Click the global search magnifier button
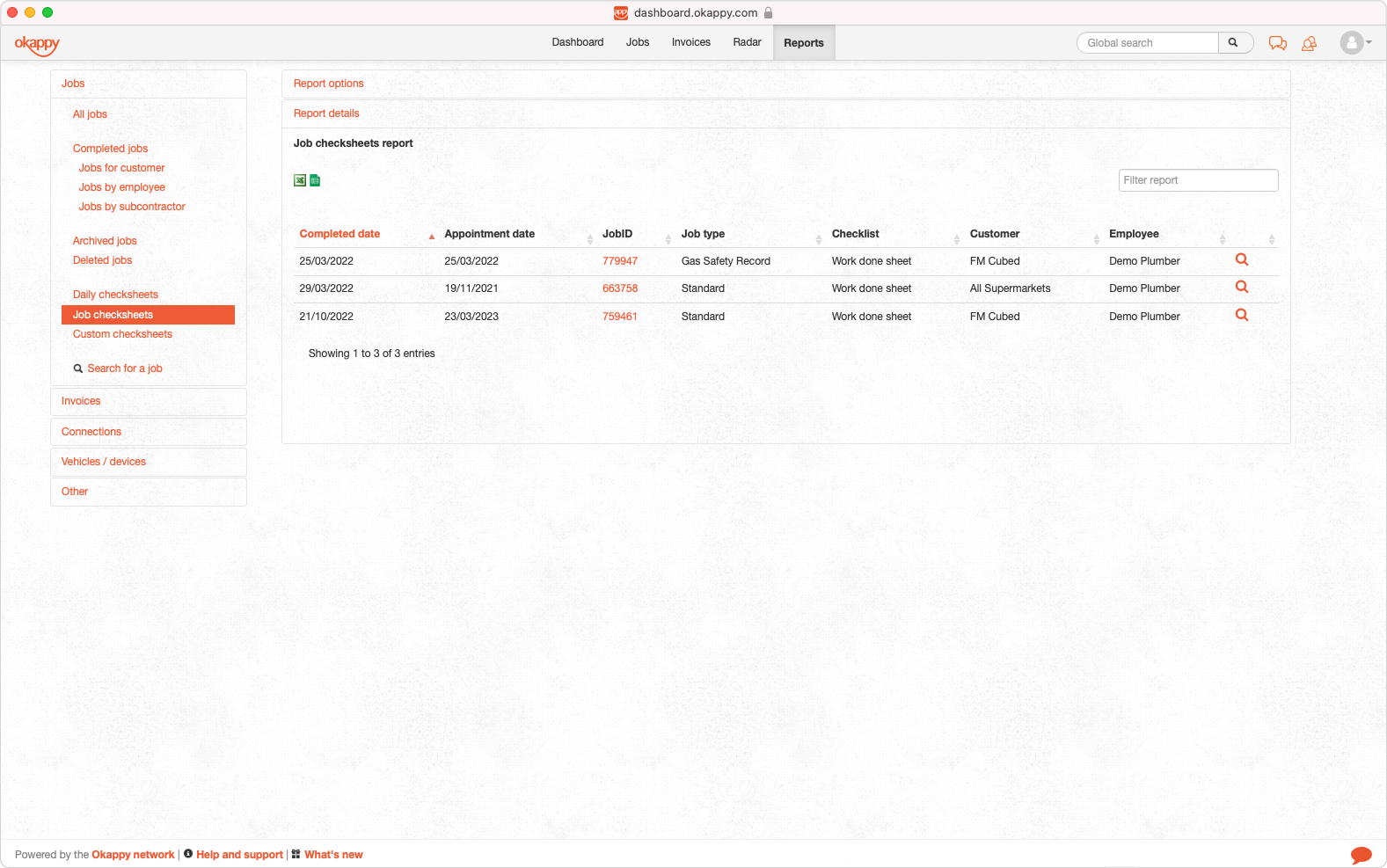Screen dimensions: 1387x868 [1234, 42]
